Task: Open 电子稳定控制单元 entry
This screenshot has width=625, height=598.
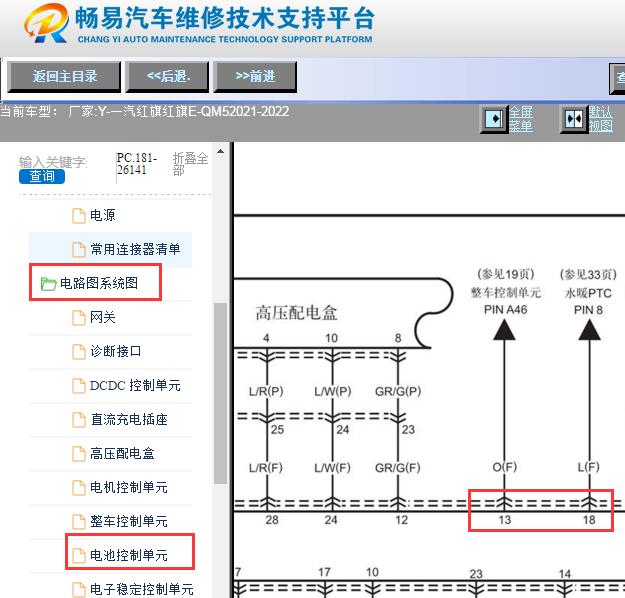Action: click(x=142, y=589)
